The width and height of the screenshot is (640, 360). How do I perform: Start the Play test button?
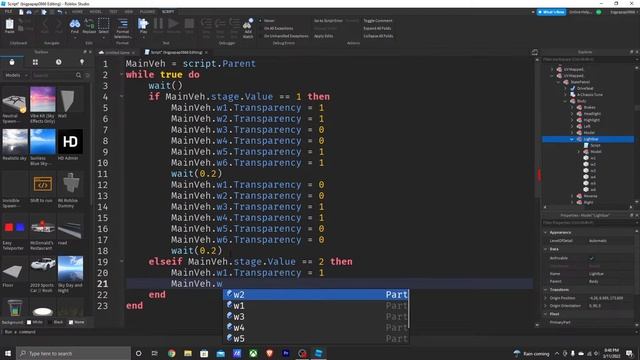click(143, 24)
